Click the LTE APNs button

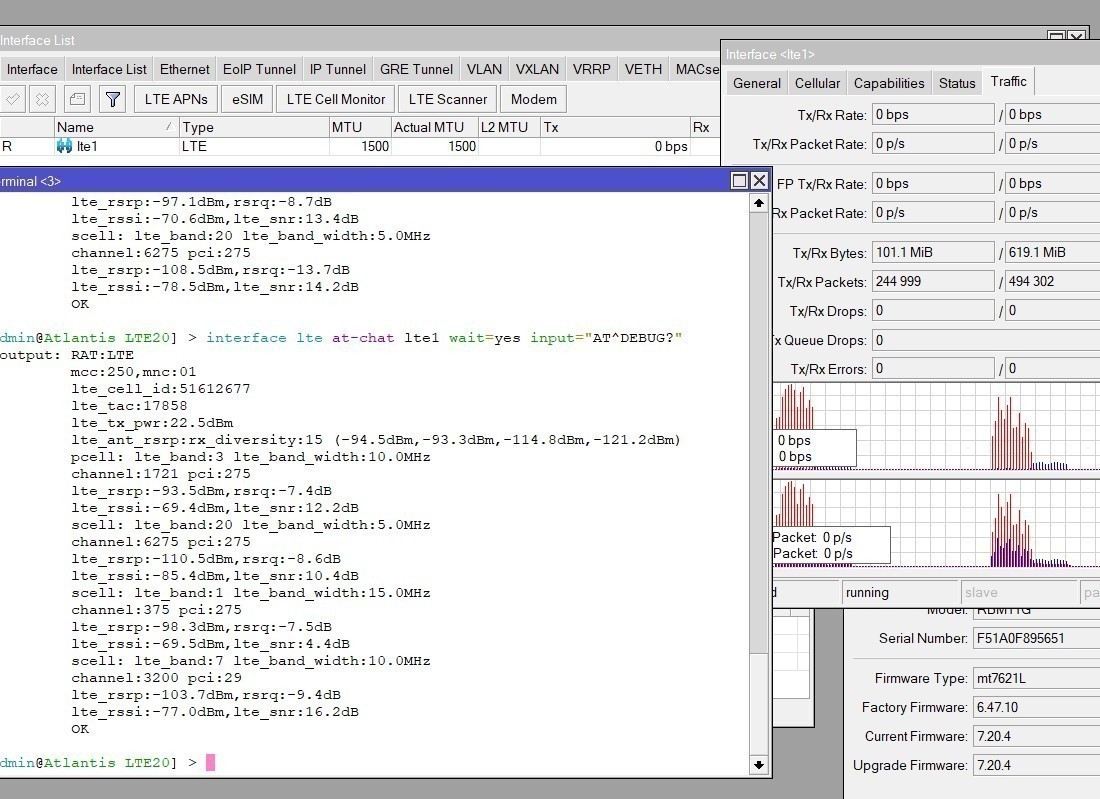coord(176,99)
